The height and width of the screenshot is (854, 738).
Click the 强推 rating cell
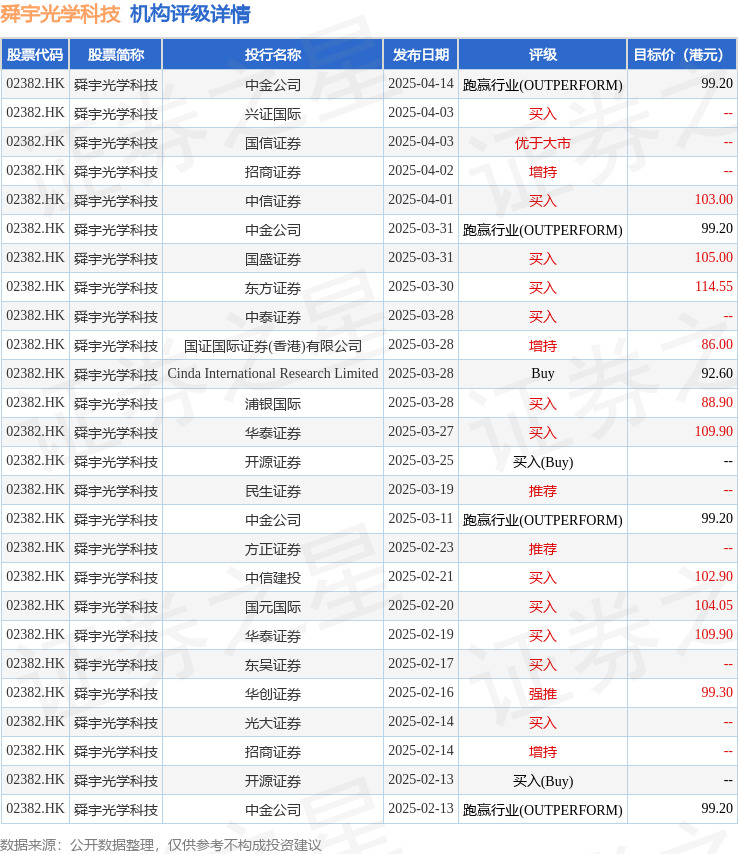(543, 693)
